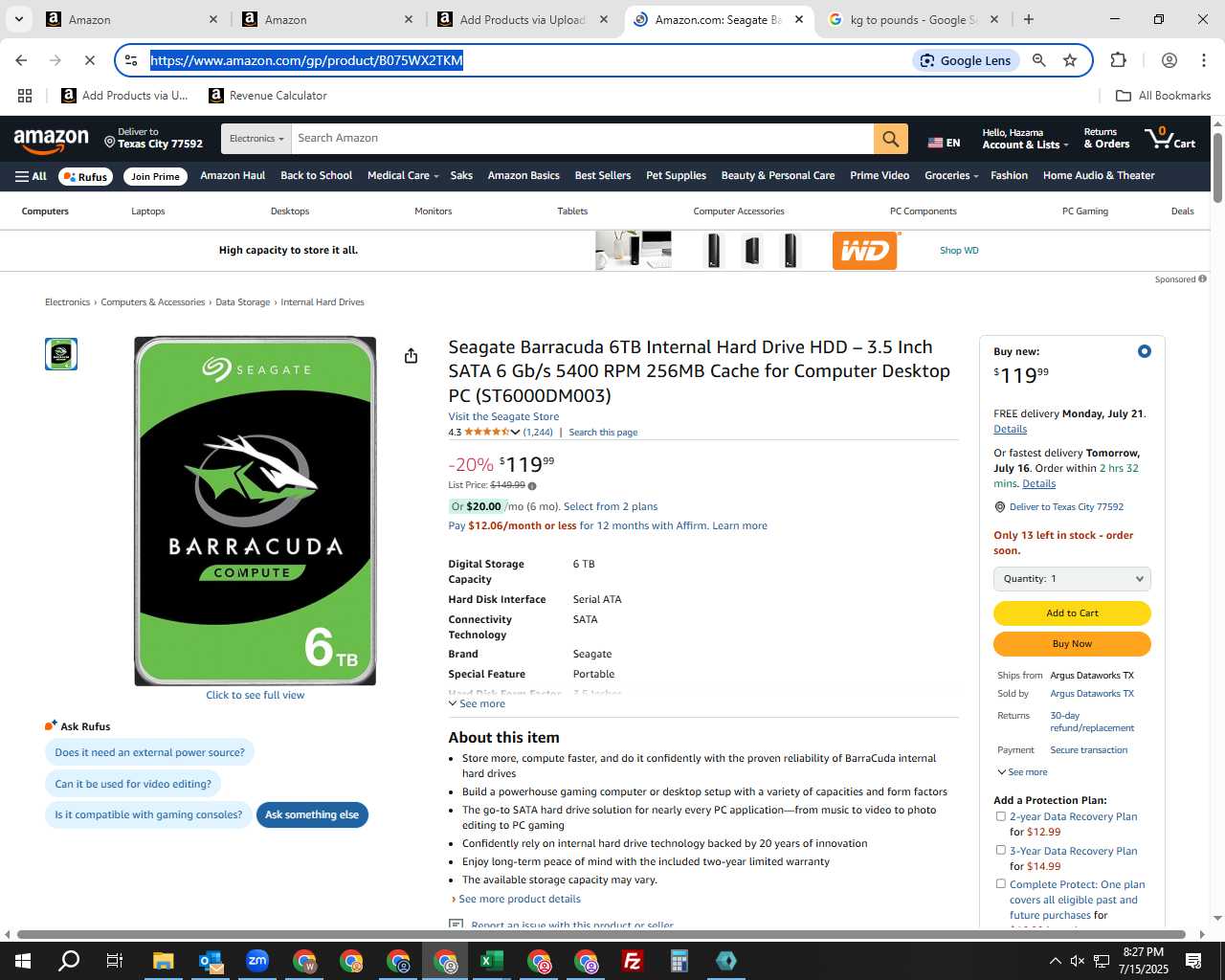Open Zoom from the taskbar

tap(257, 961)
